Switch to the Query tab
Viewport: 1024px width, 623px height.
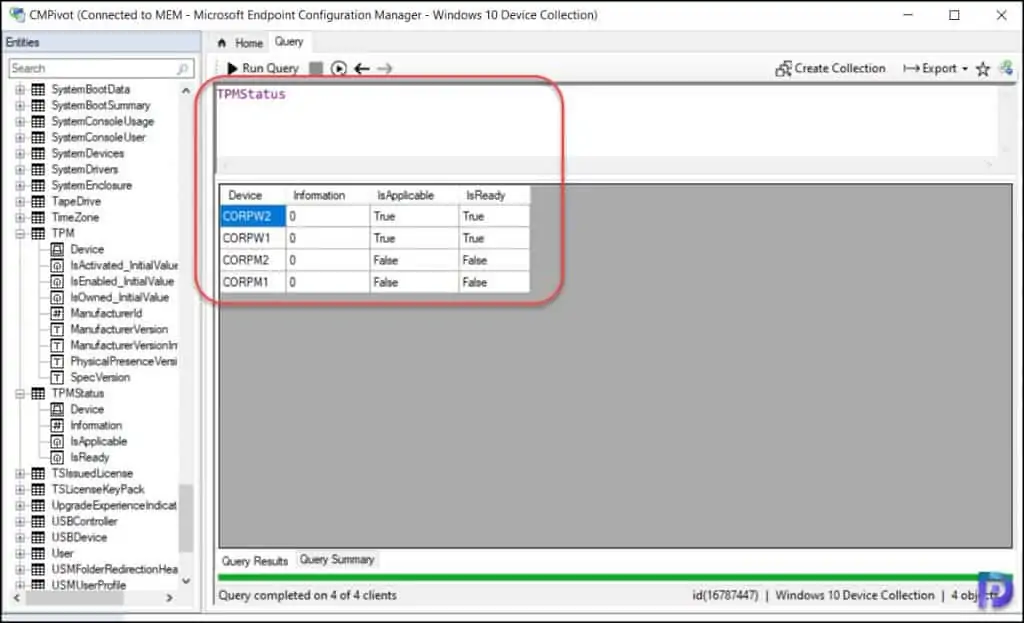click(289, 42)
